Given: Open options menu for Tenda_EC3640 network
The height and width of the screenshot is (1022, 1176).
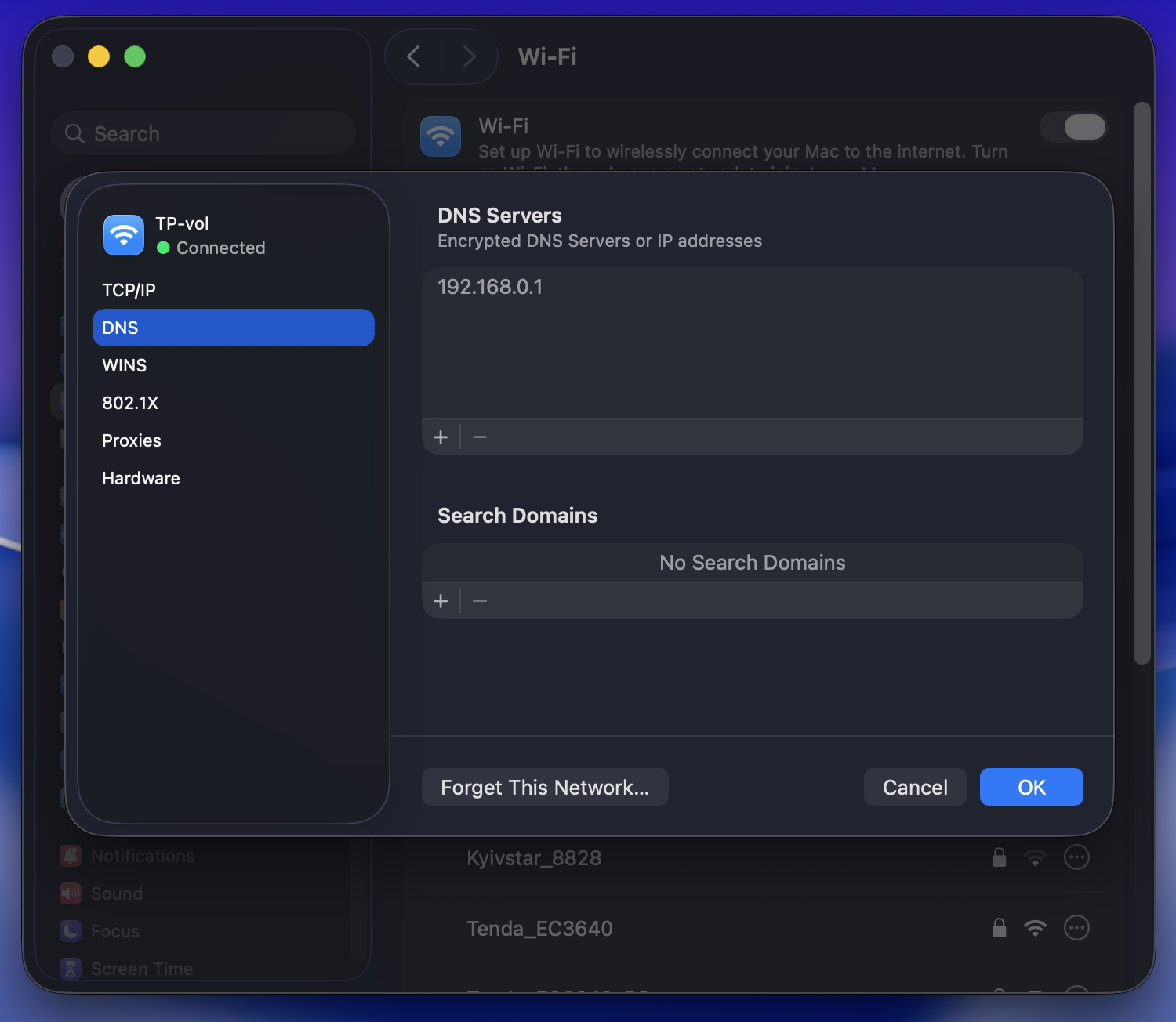Looking at the screenshot, I should point(1076,928).
